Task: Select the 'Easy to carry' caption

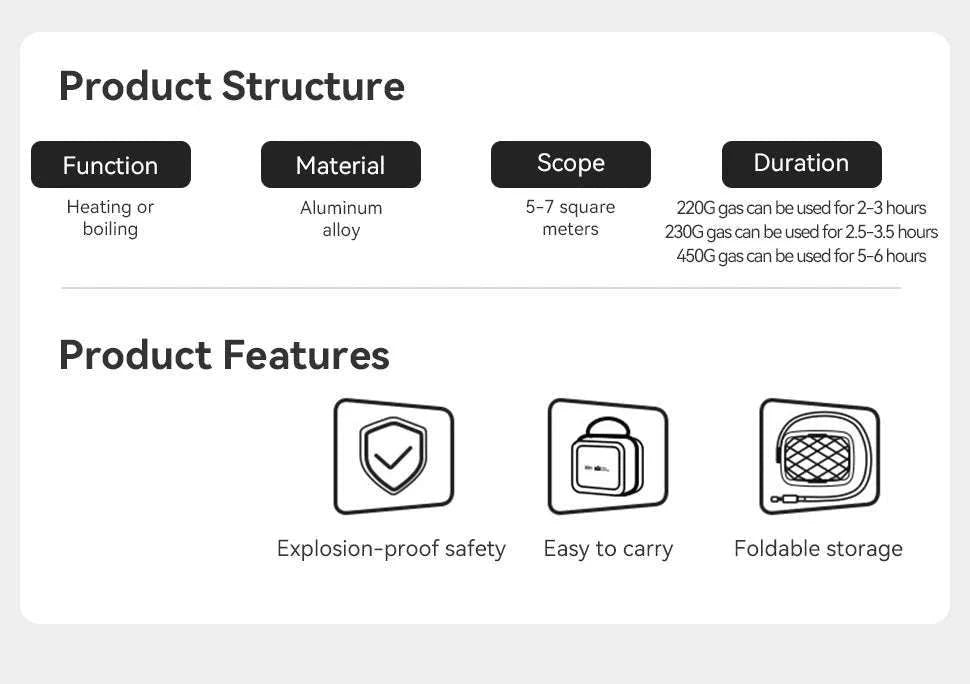Action: 608,549
